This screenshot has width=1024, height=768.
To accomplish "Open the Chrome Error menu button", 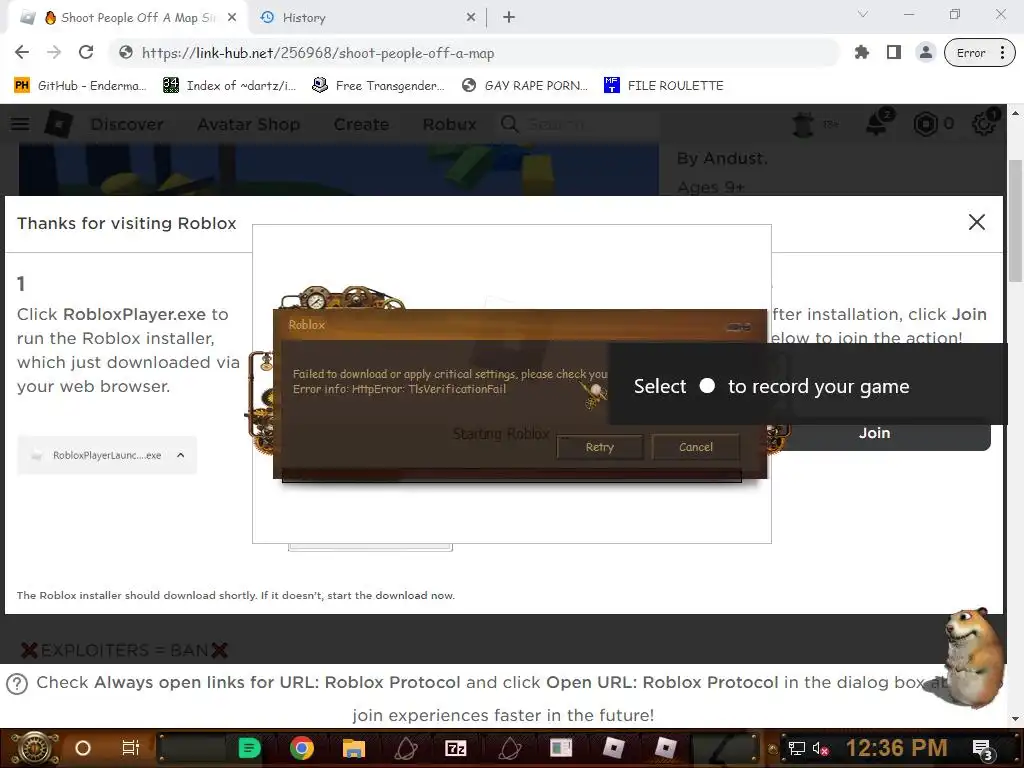I will click(980, 53).
